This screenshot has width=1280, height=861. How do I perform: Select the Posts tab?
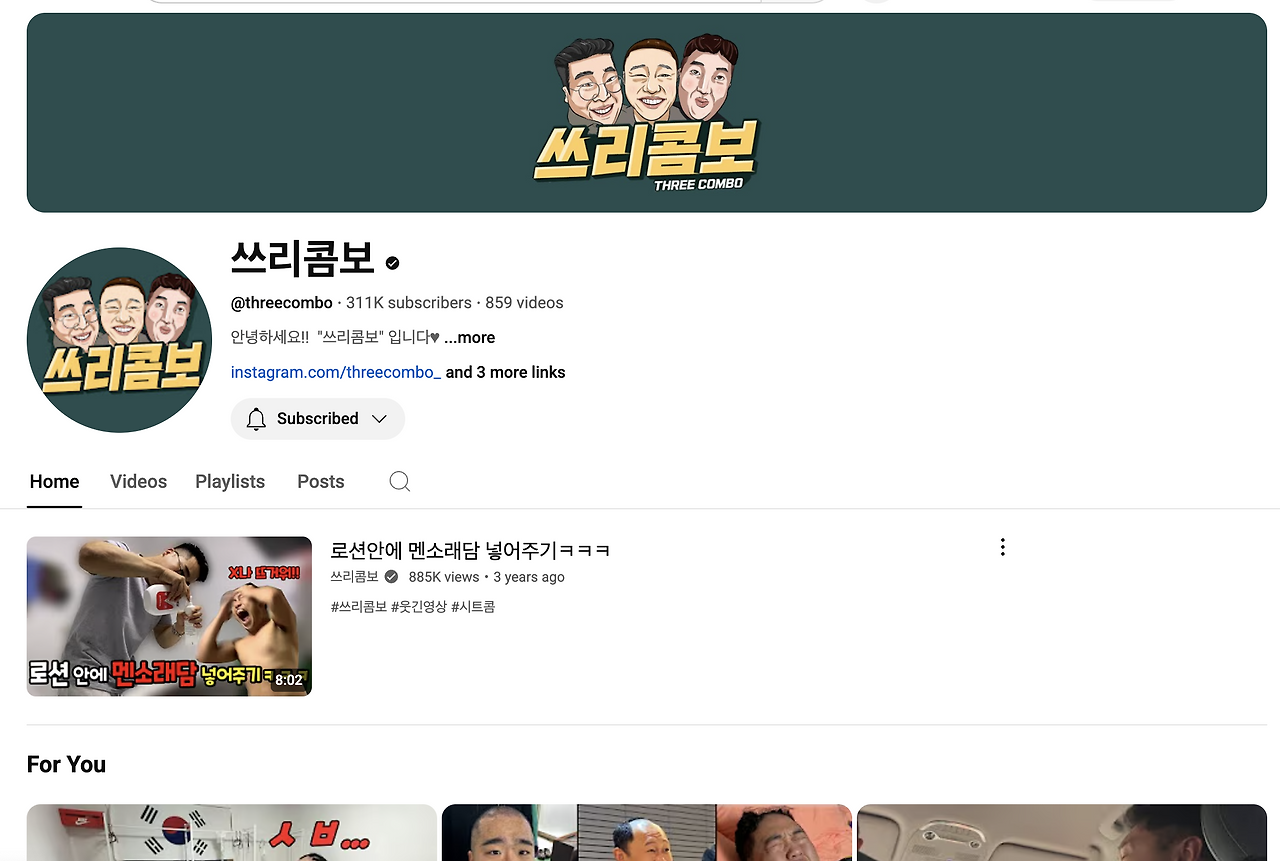click(x=320, y=481)
